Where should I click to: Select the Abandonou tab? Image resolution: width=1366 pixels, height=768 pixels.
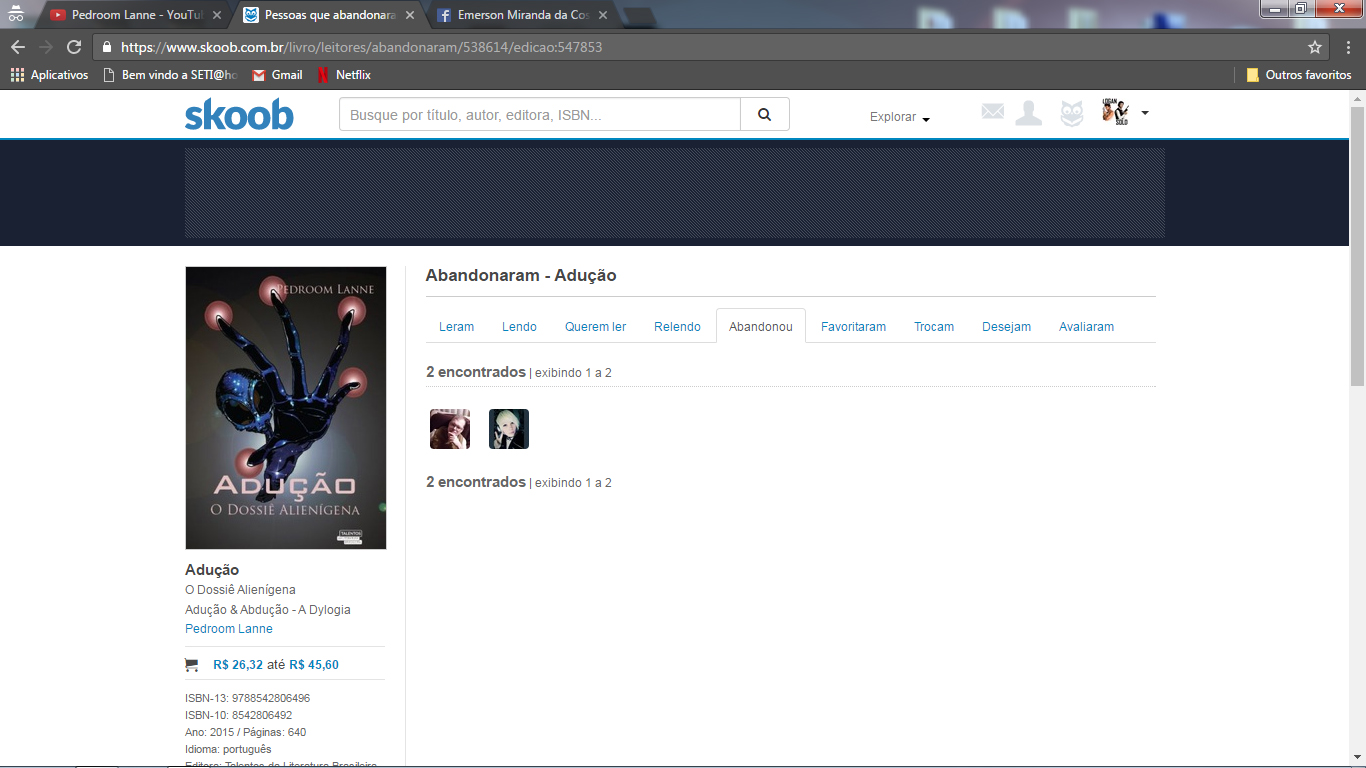pyautogui.click(x=761, y=327)
